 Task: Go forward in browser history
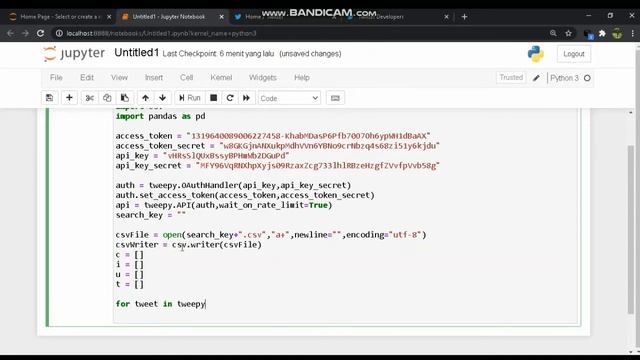pos(25,33)
